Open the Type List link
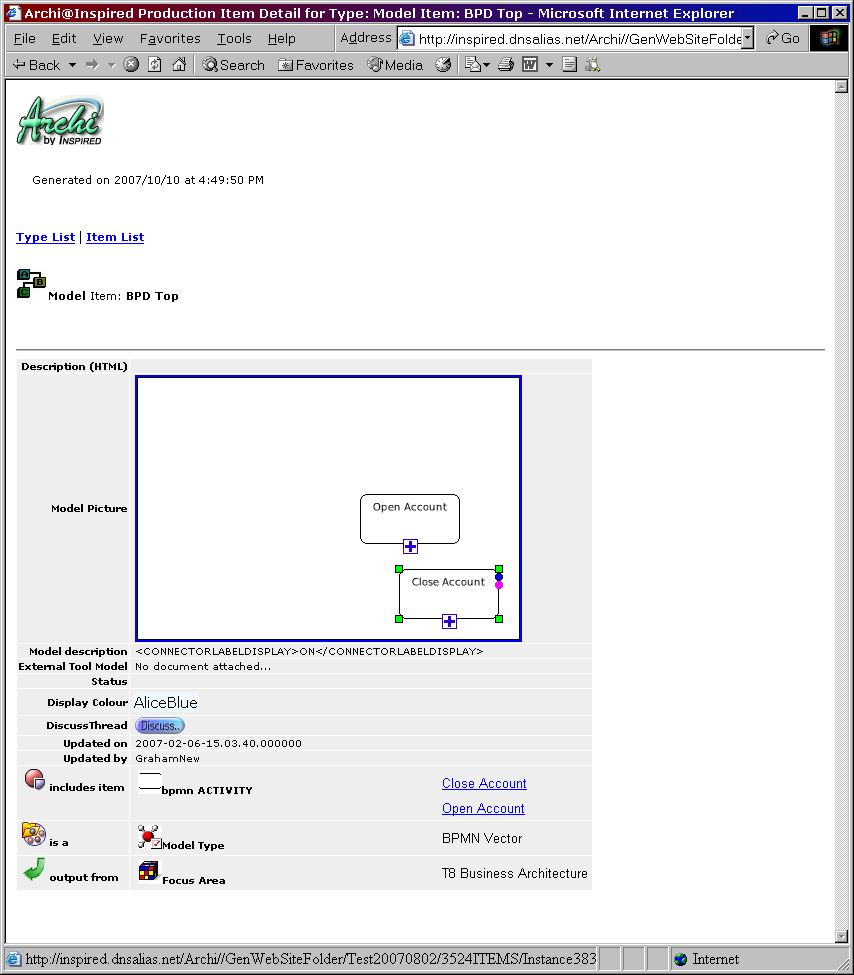 tap(45, 237)
